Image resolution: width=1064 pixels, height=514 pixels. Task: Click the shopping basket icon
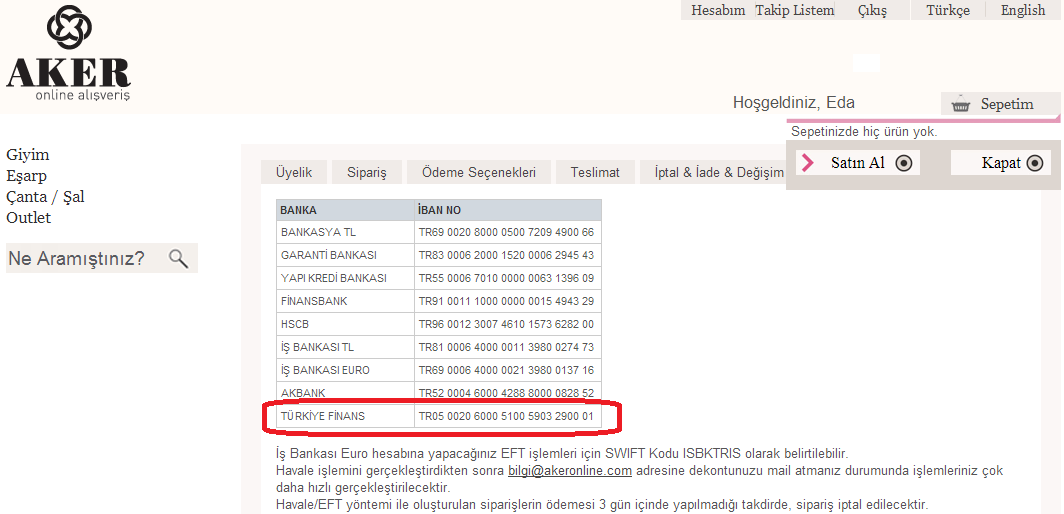(x=960, y=105)
